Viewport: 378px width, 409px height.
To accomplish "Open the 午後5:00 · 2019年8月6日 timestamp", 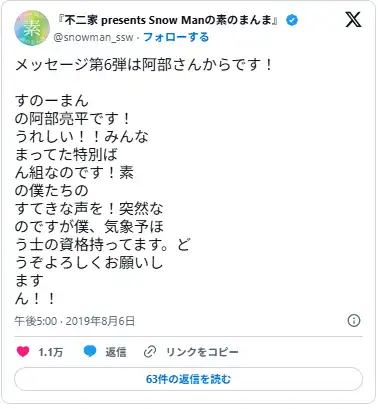I will [75, 321].
